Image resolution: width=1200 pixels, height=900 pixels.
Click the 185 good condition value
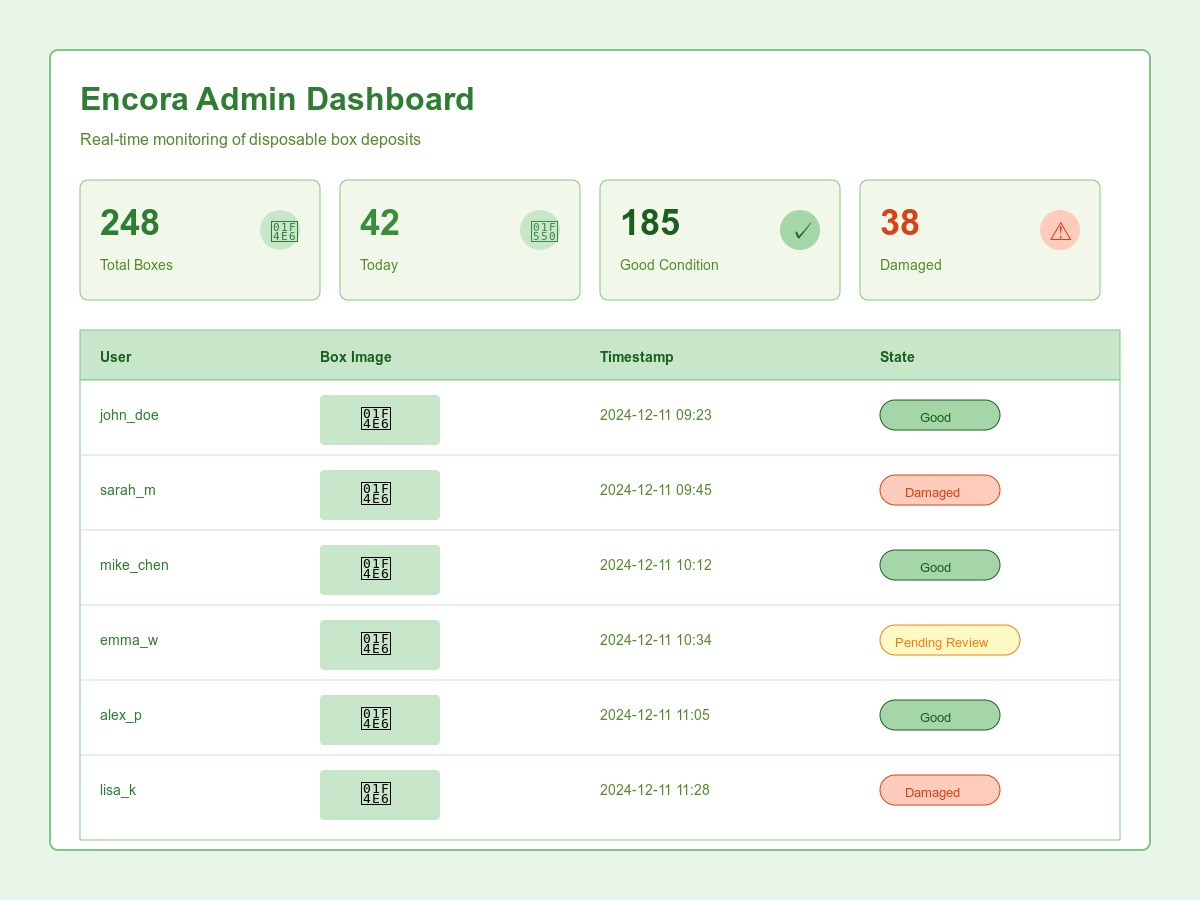650,223
